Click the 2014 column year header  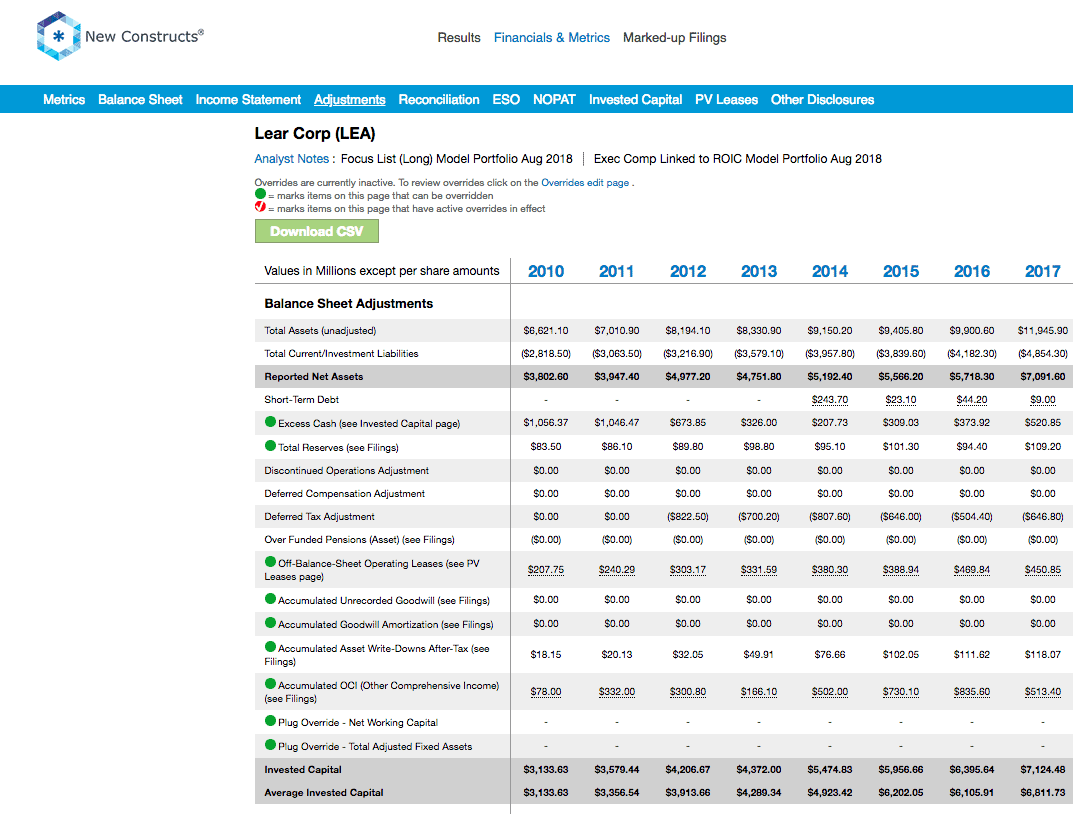(x=830, y=272)
